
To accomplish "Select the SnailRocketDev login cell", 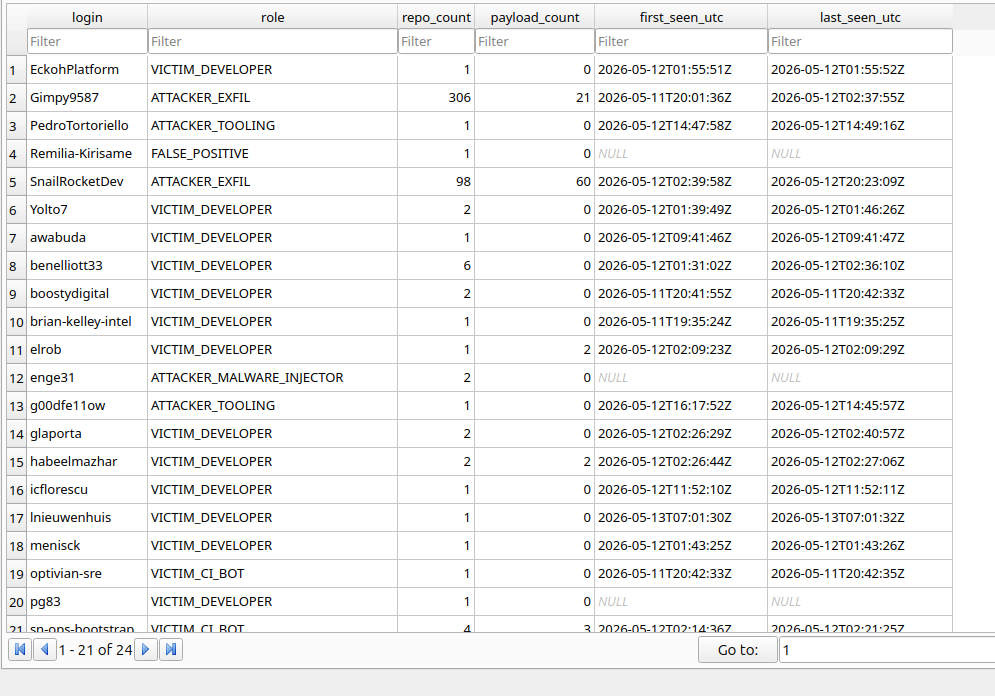I will tap(87, 181).
